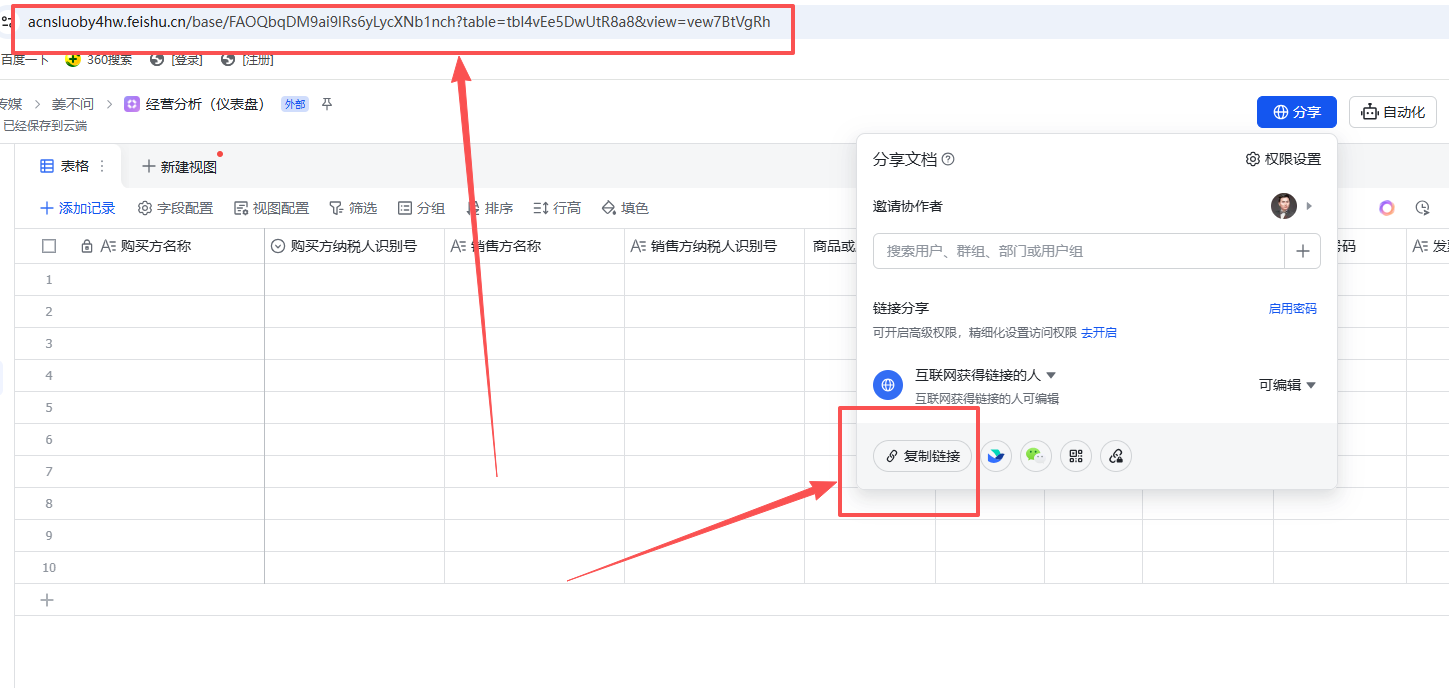
Task: Click the 复制链接 copy link button
Action: (x=922, y=456)
